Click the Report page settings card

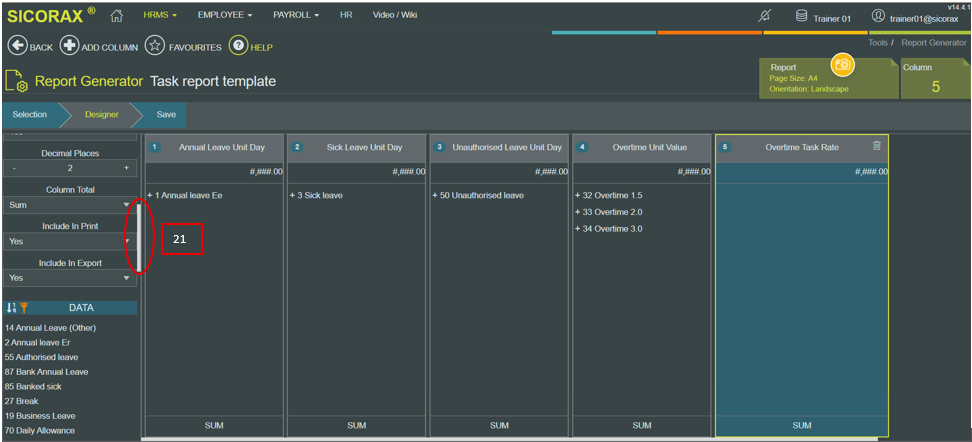[829, 78]
